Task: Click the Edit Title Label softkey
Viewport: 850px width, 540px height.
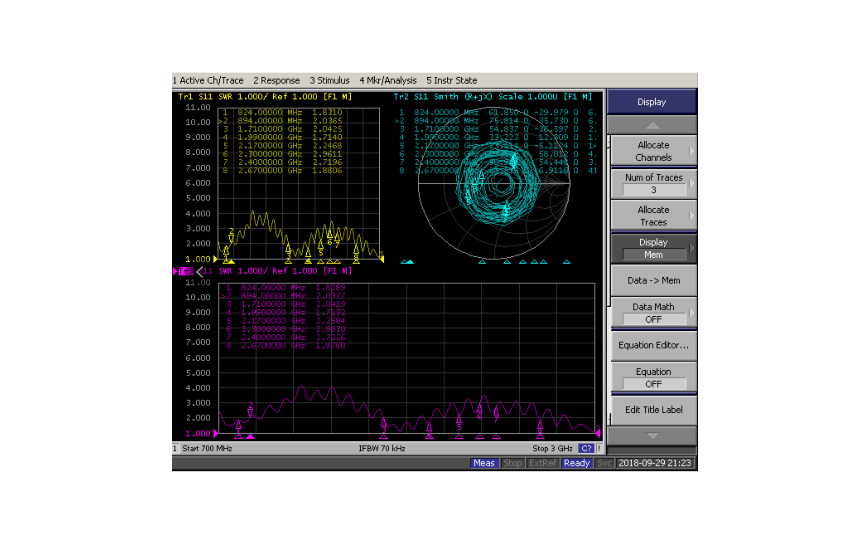Action: tap(652, 409)
